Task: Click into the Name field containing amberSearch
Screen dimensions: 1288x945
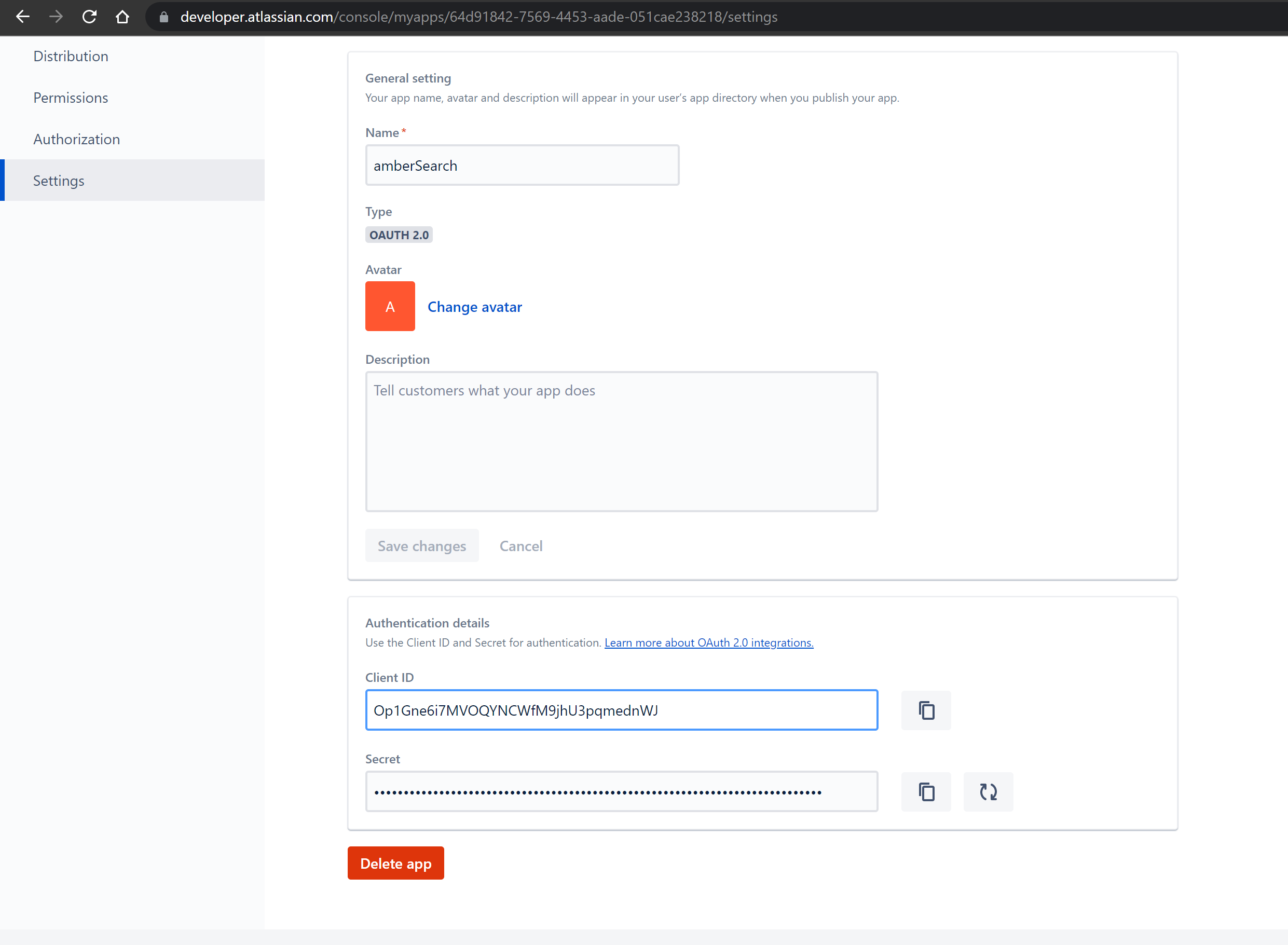Action: [x=522, y=166]
